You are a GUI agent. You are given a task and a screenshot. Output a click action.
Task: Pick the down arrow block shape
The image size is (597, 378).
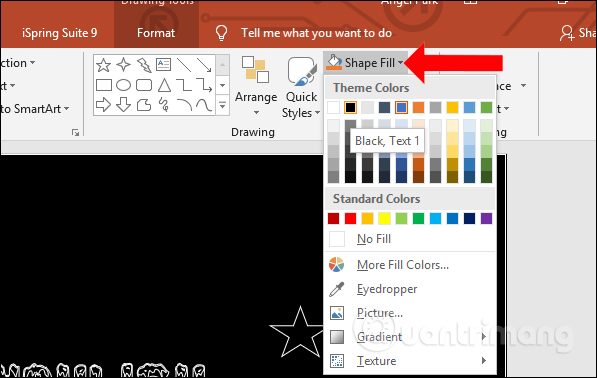pyautogui.click(x=124, y=104)
